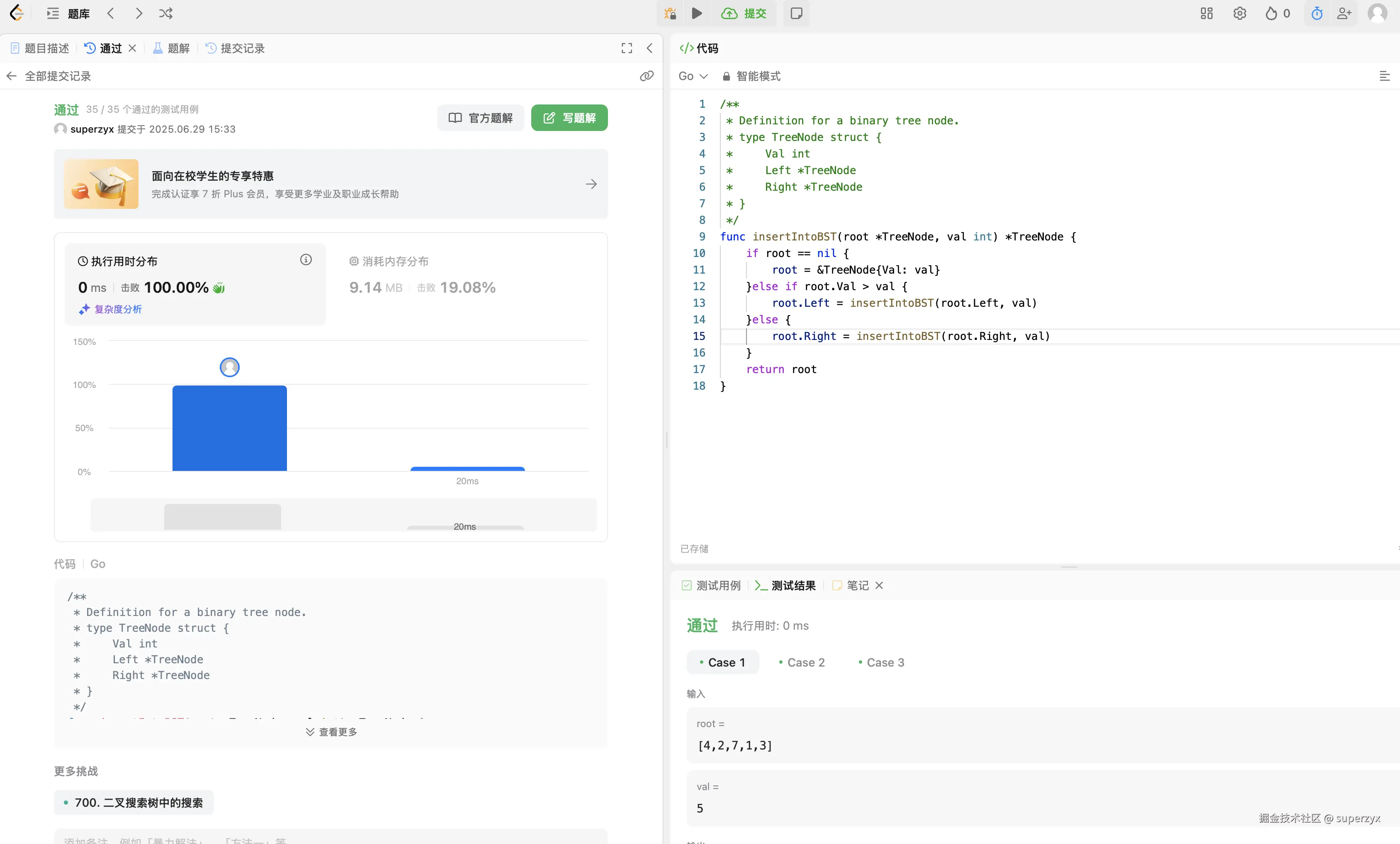Start the timer stopwatch icon
The height and width of the screenshot is (844, 1400).
(1317, 13)
